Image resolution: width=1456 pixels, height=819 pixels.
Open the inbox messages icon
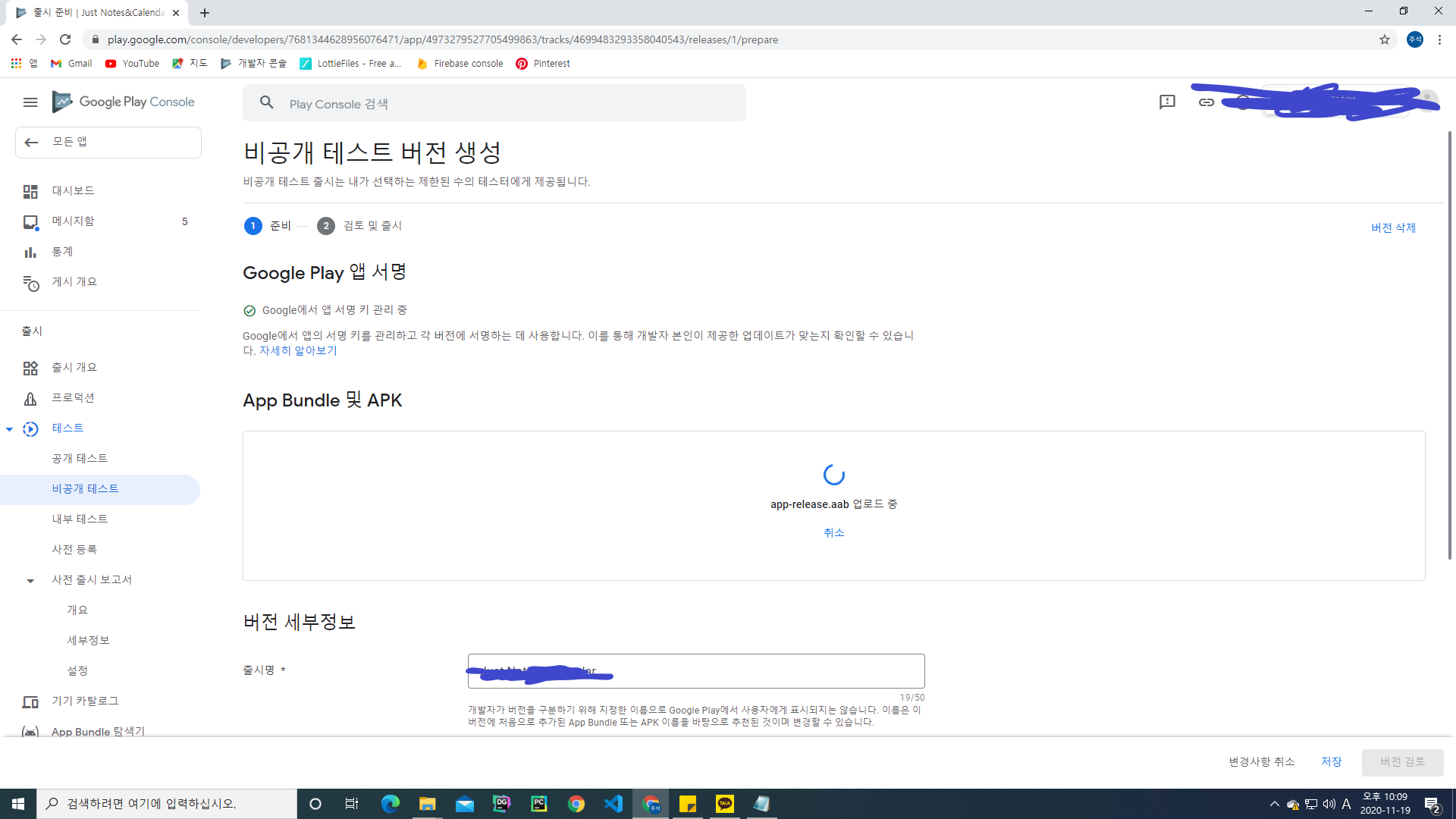pos(30,221)
